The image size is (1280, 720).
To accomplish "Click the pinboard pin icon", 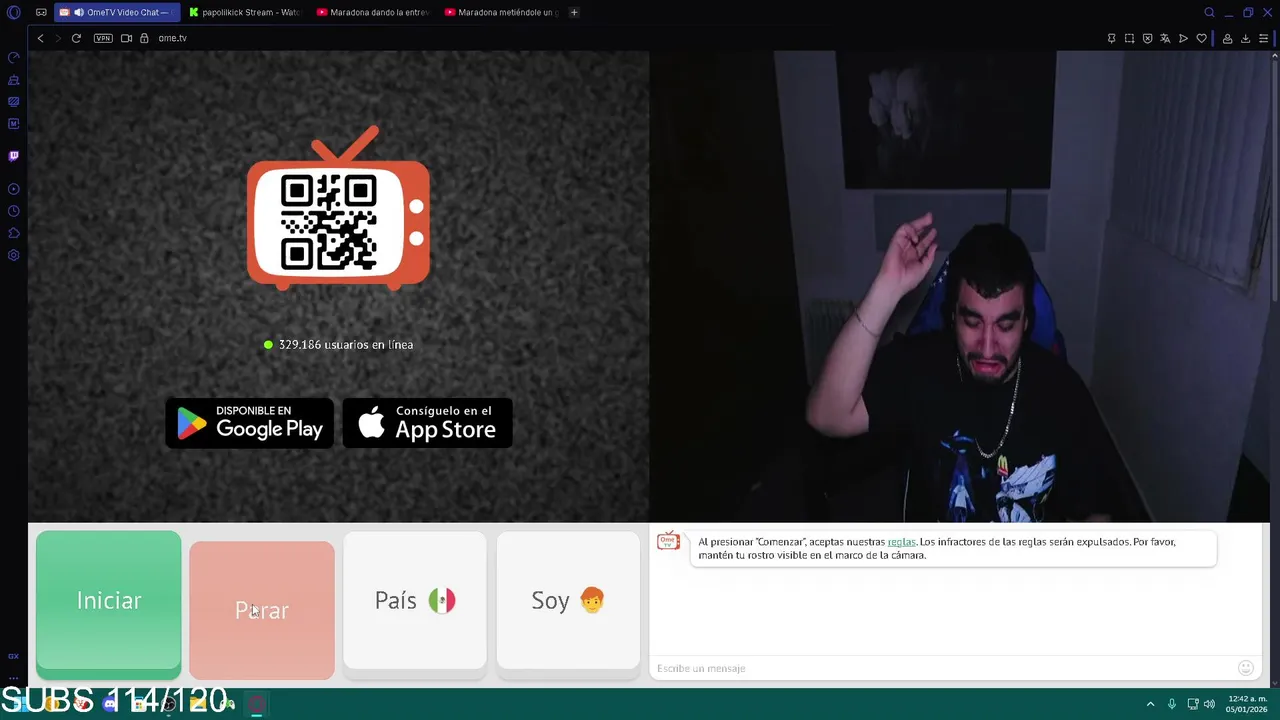I will coord(1111,38).
